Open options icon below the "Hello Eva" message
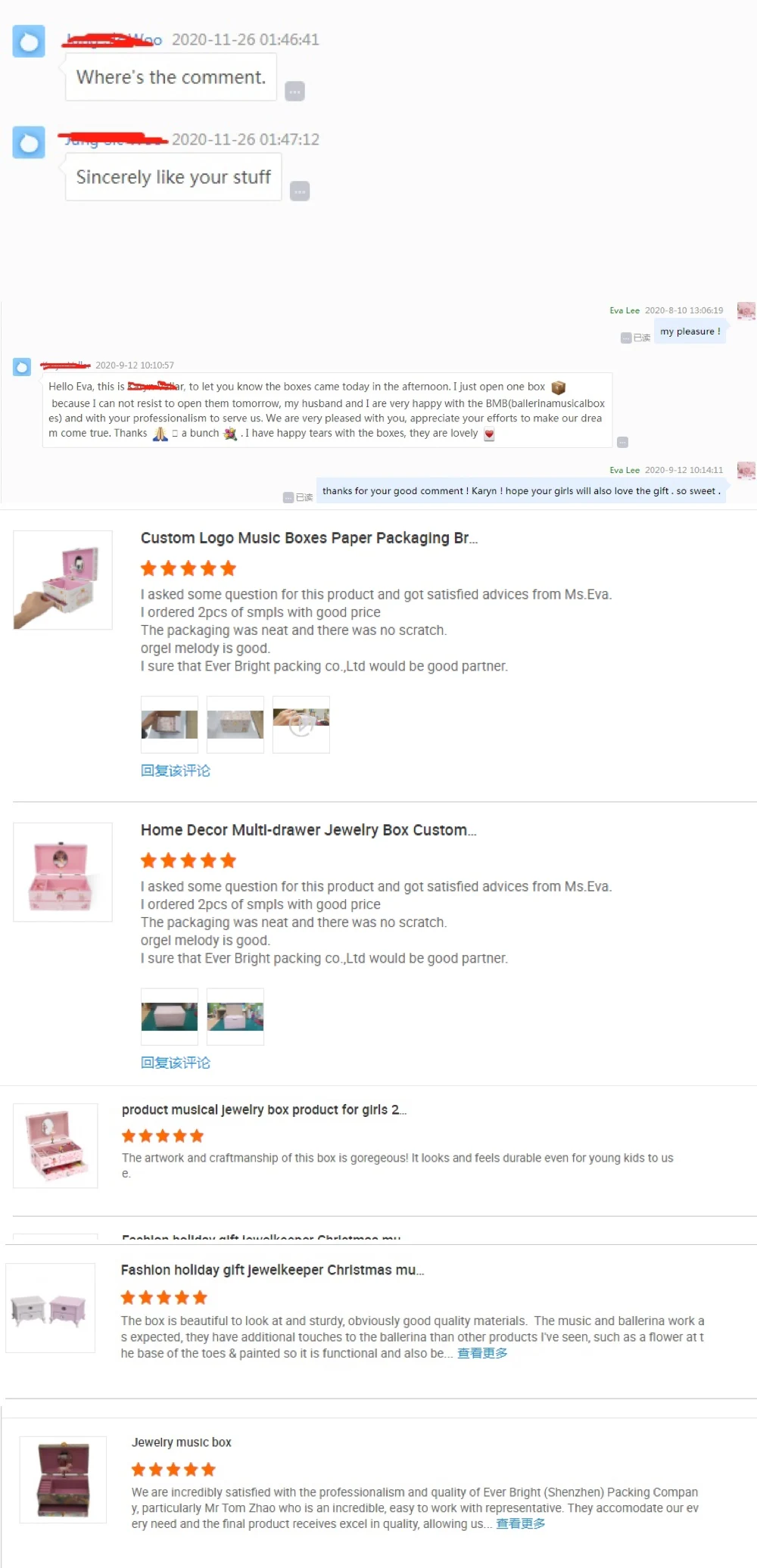 click(x=622, y=442)
